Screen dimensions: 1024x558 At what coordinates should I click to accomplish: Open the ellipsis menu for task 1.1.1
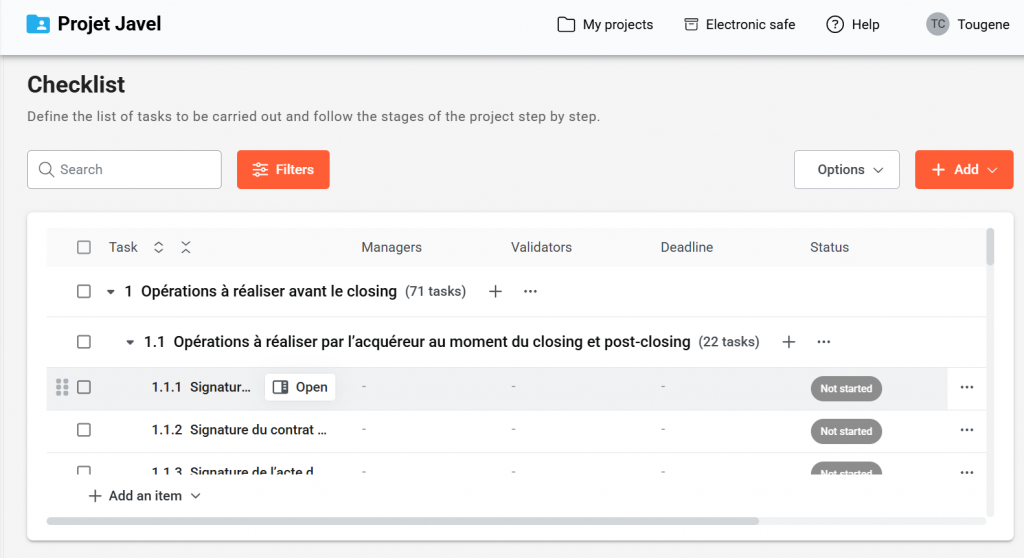pyautogui.click(x=966, y=388)
